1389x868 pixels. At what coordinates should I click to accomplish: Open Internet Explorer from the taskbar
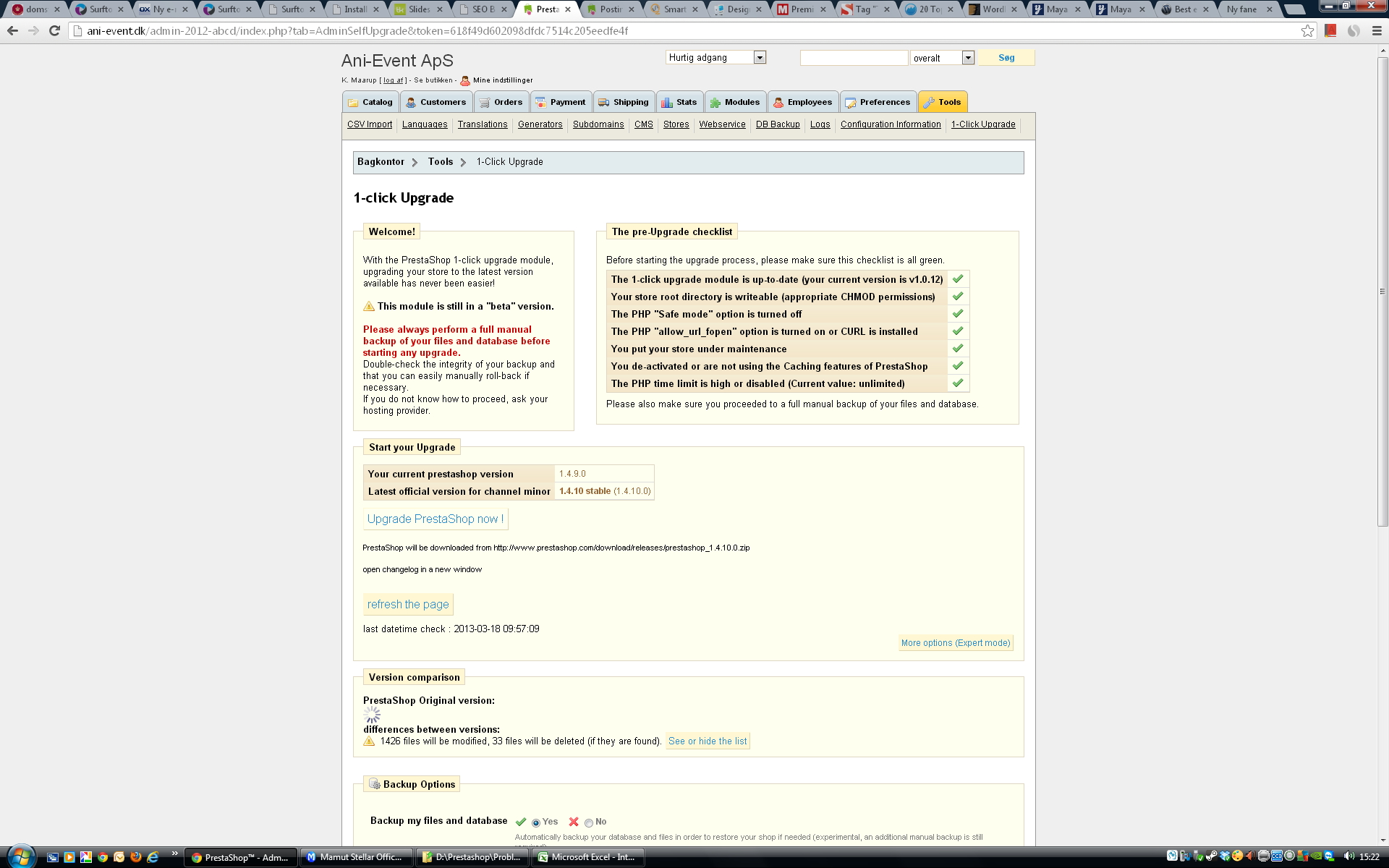pyautogui.click(x=153, y=857)
